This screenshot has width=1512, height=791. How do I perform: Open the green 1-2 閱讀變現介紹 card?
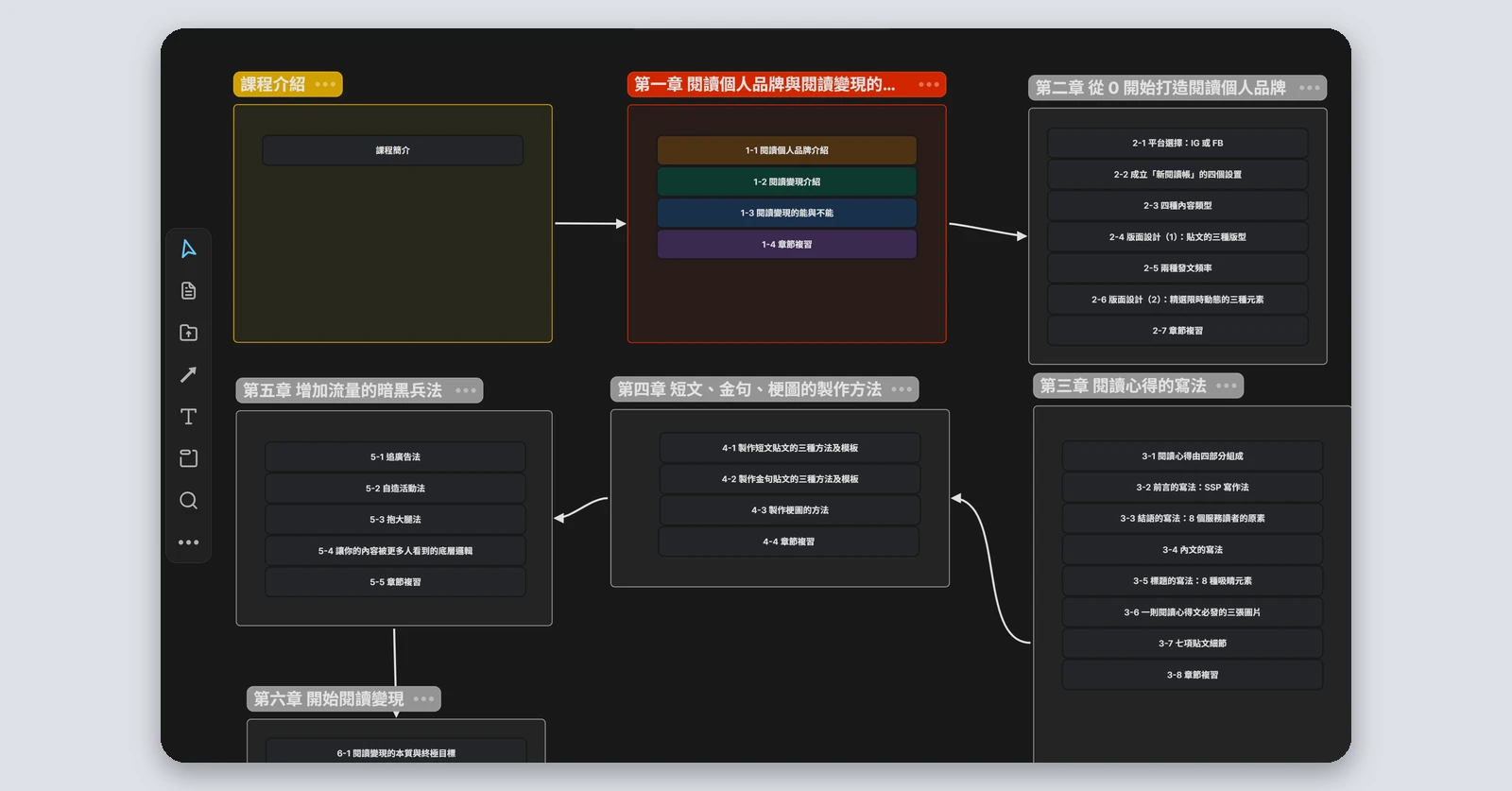tap(787, 181)
